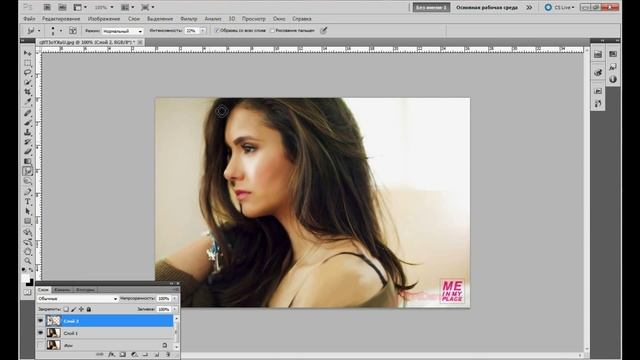This screenshot has width=640, height=360.
Task: Switch to the Каналы tab
Action: pyautogui.click(x=62, y=290)
